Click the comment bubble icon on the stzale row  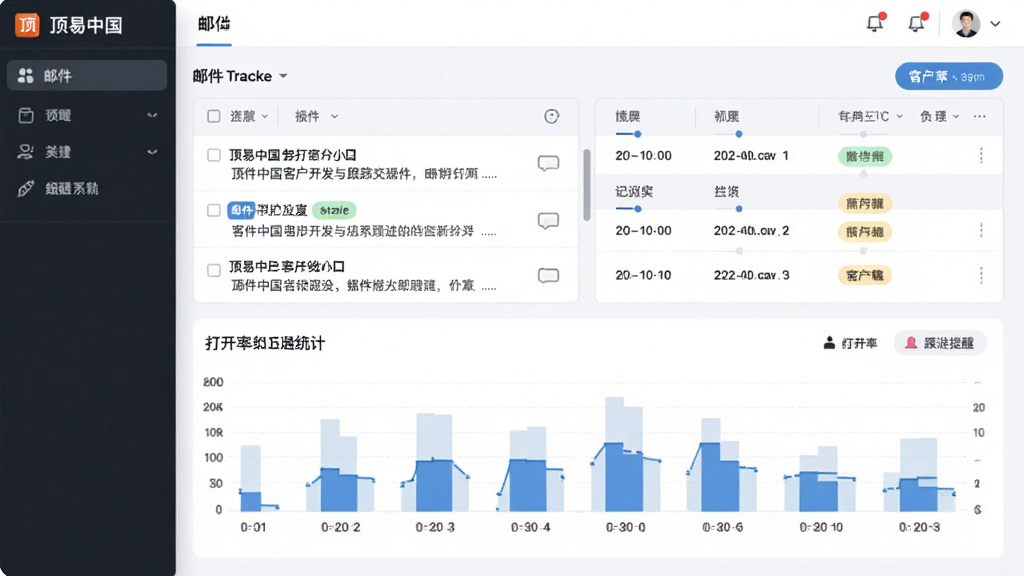tap(549, 220)
